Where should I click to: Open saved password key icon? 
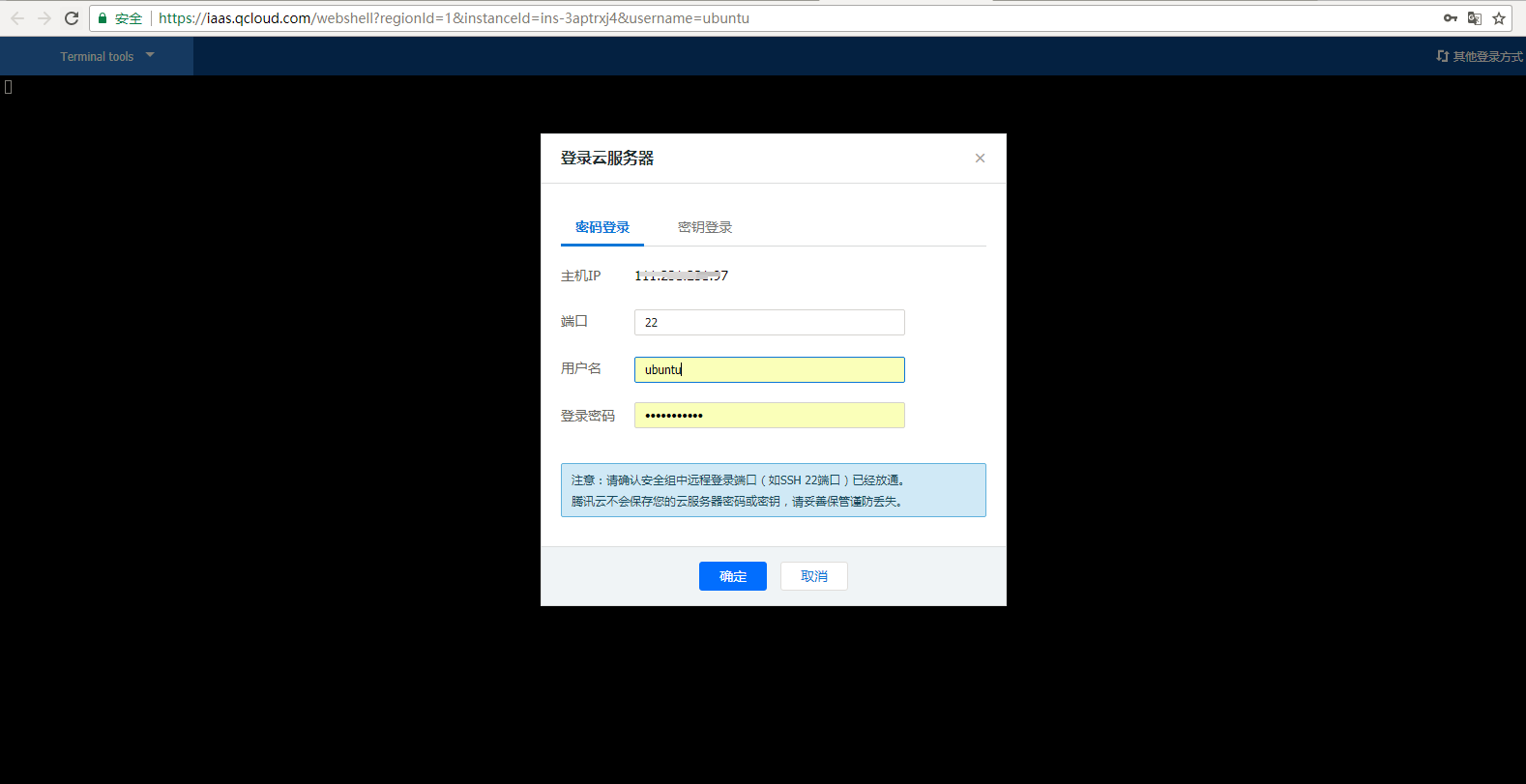point(1451,18)
